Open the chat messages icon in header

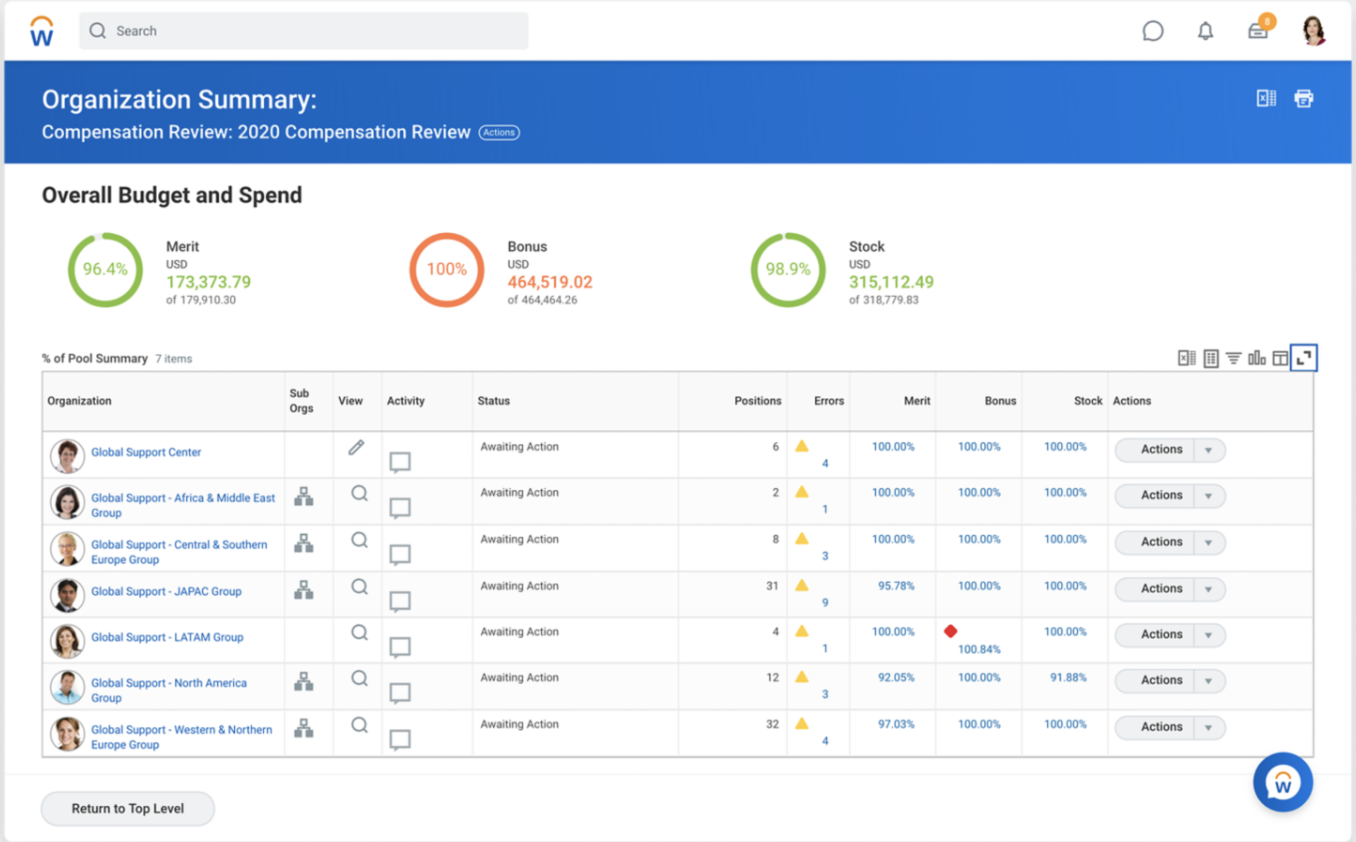click(x=1153, y=31)
